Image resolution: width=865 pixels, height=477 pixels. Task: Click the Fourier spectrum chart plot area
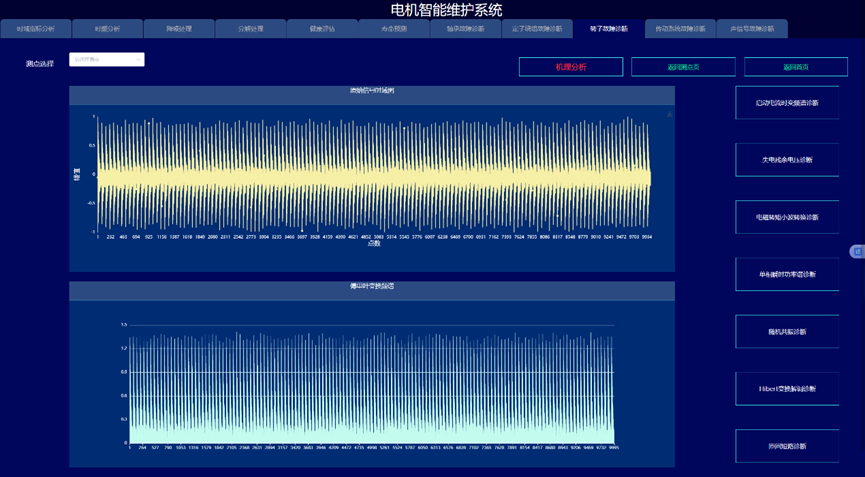click(372, 385)
